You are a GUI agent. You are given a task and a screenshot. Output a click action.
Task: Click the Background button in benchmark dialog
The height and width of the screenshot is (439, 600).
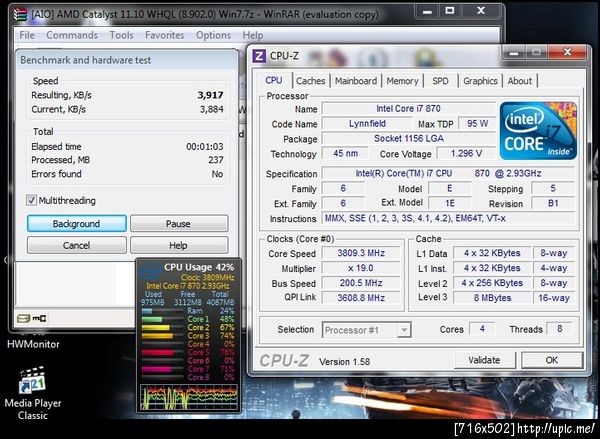(77, 224)
